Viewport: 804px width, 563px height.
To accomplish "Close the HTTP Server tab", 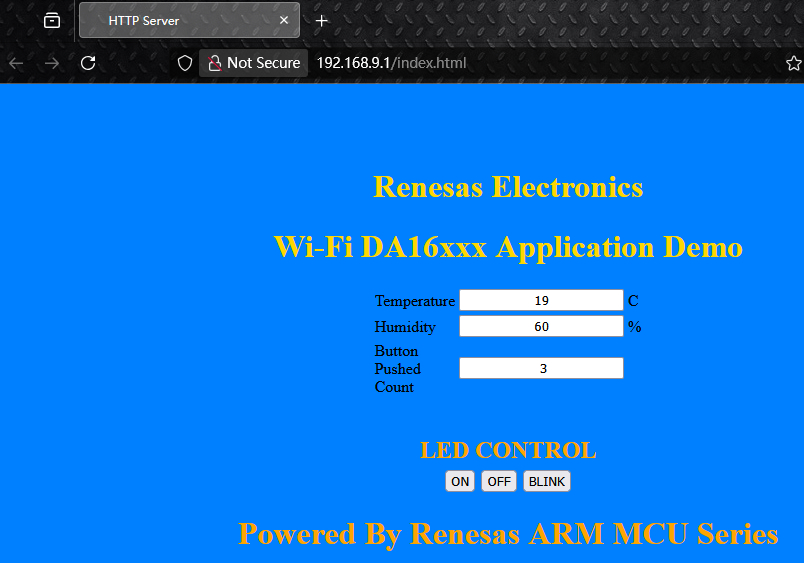I will (x=284, y=20).
